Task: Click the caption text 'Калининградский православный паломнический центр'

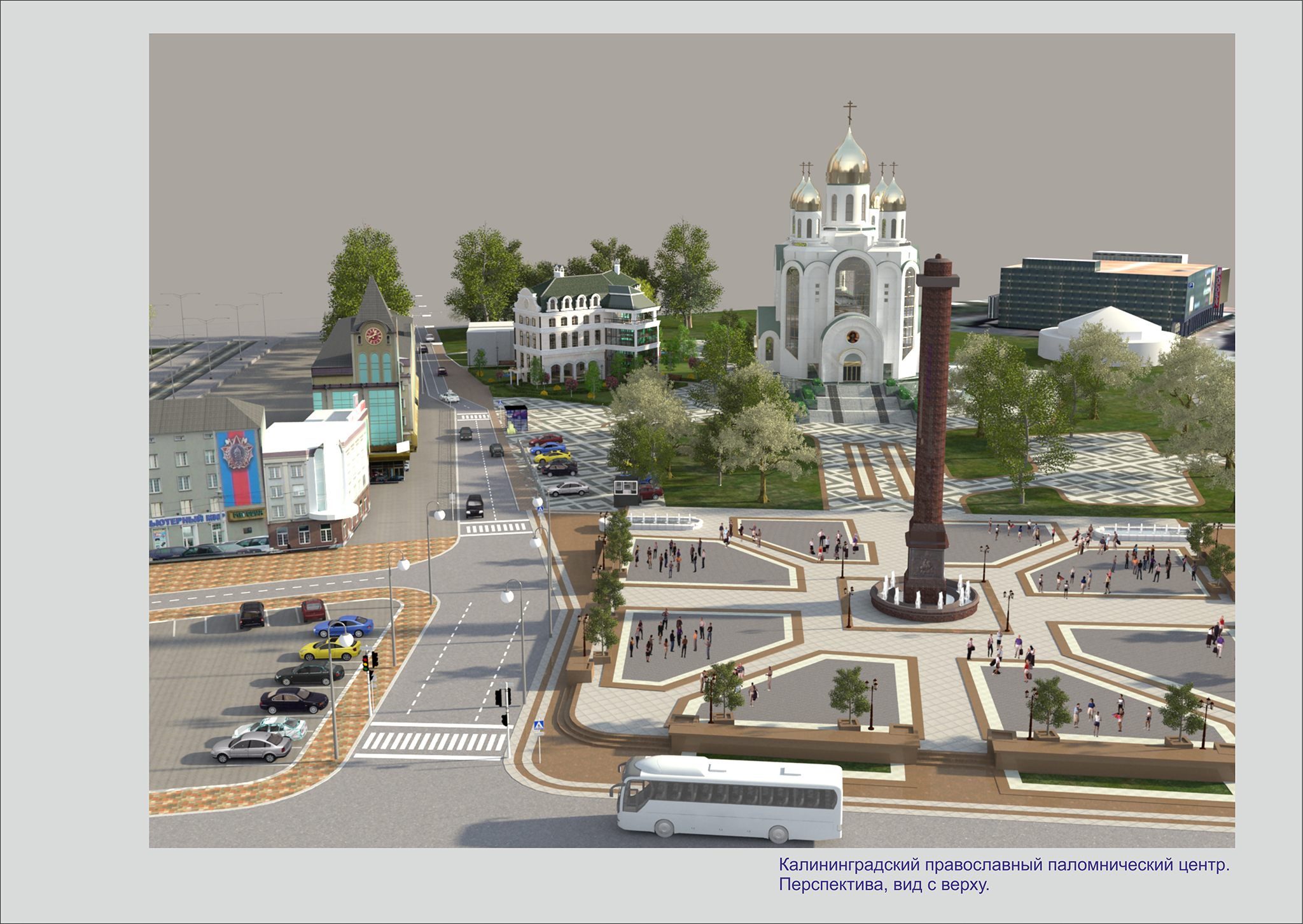Action: pyautogui.click(x=1003, y=865)
